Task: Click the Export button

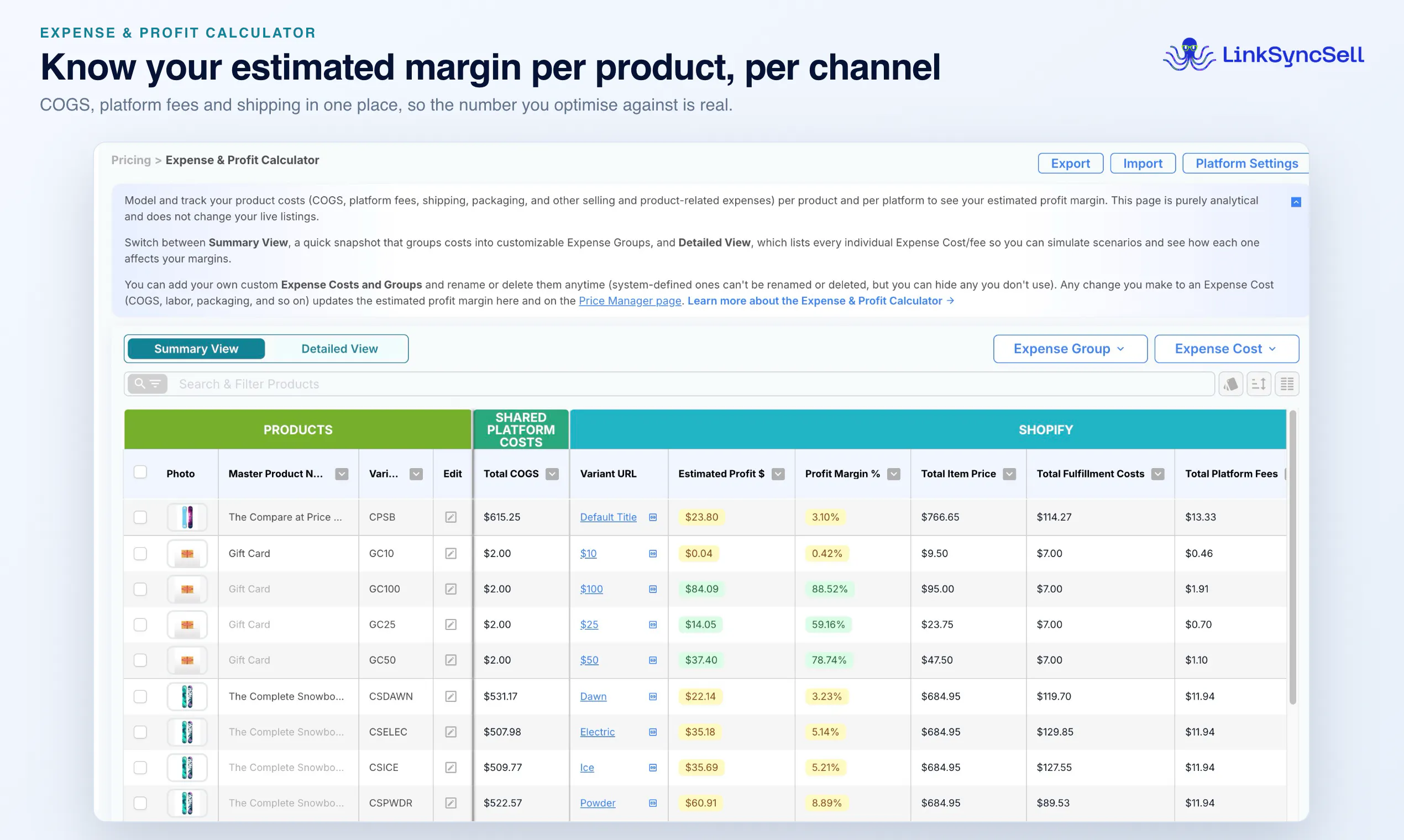Action: point(1070,164)
